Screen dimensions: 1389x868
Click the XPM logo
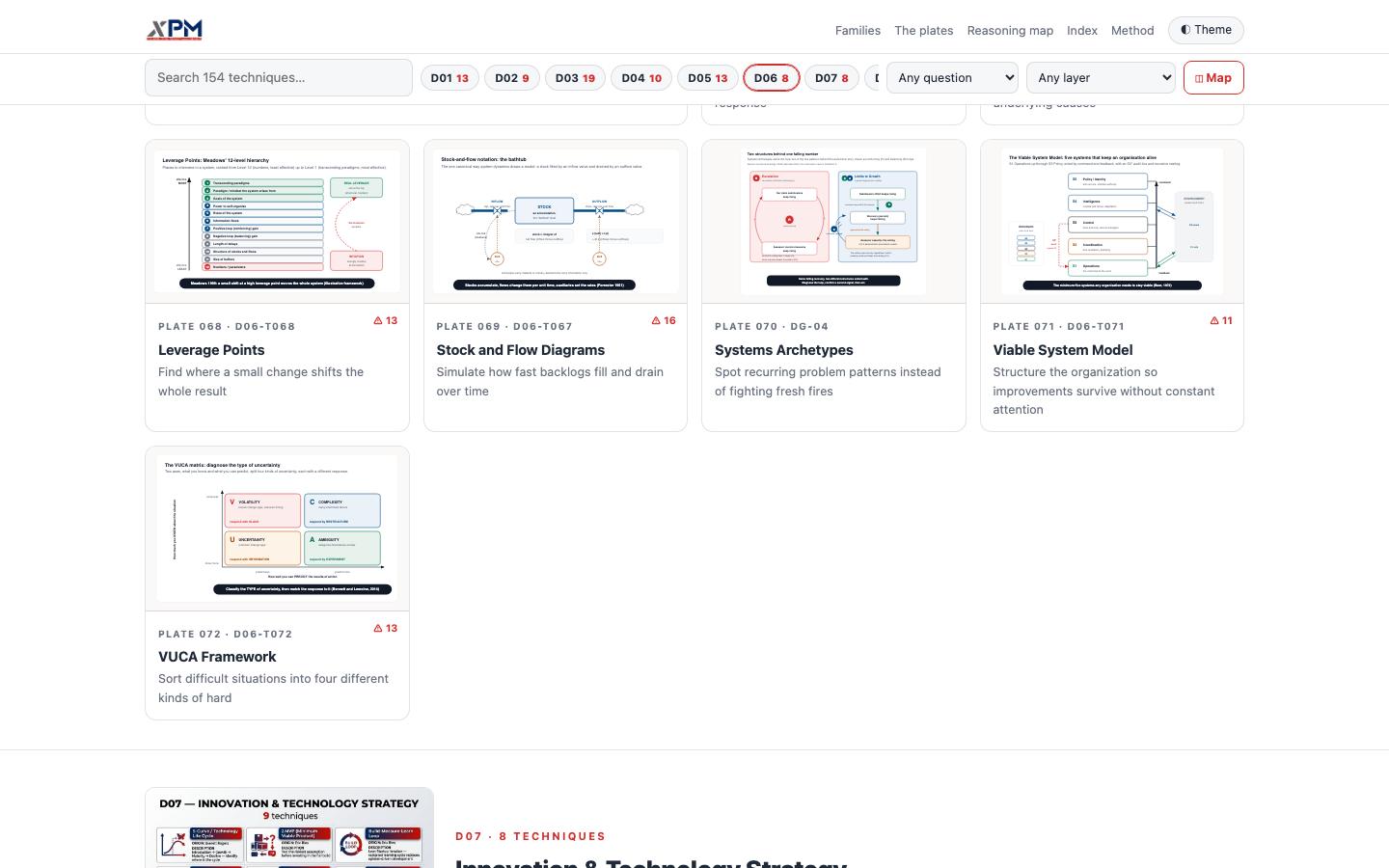click(x=175, y=30)
